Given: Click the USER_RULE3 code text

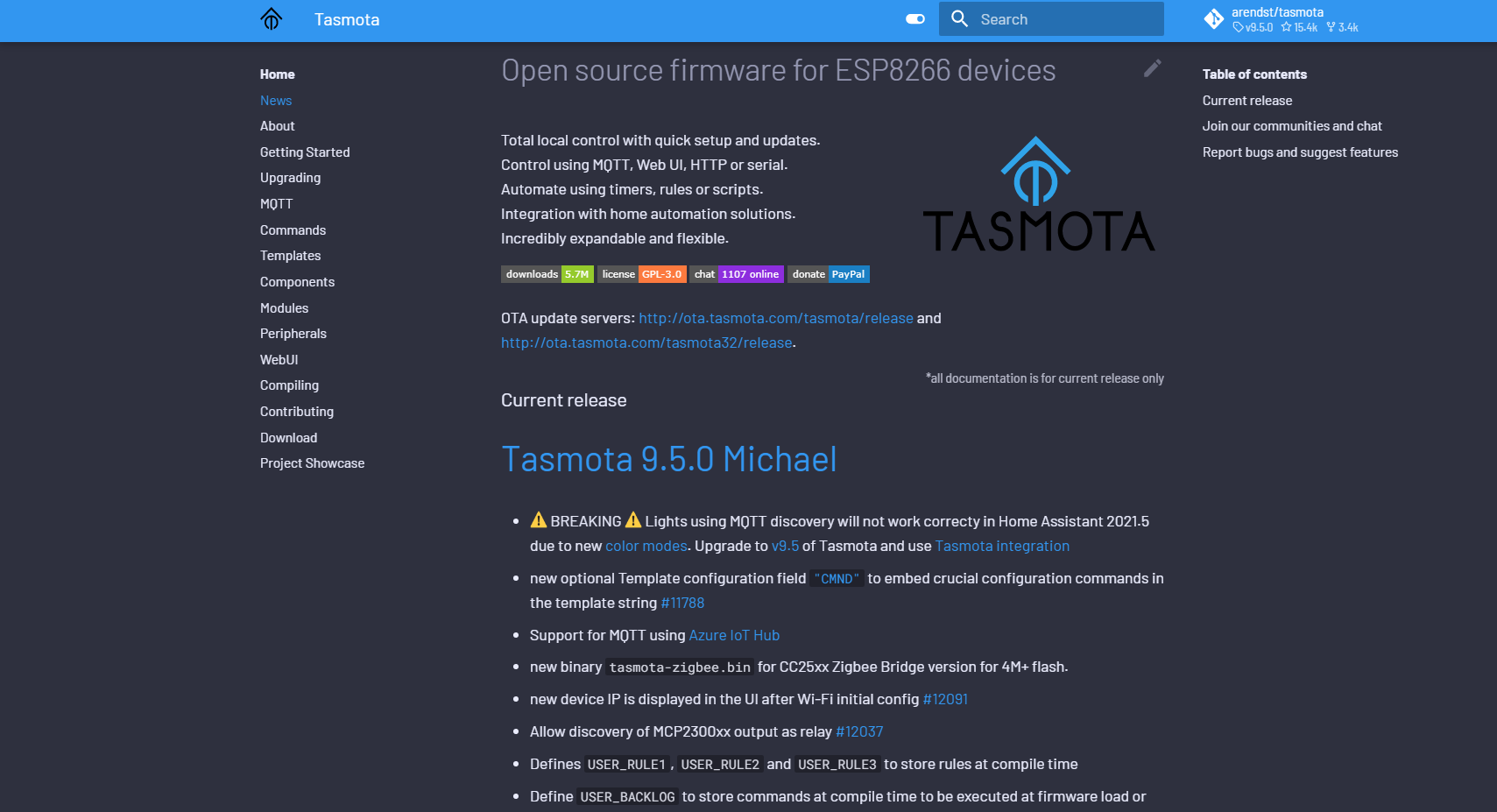Looking at the screenshot, I should tap(837, 765).
